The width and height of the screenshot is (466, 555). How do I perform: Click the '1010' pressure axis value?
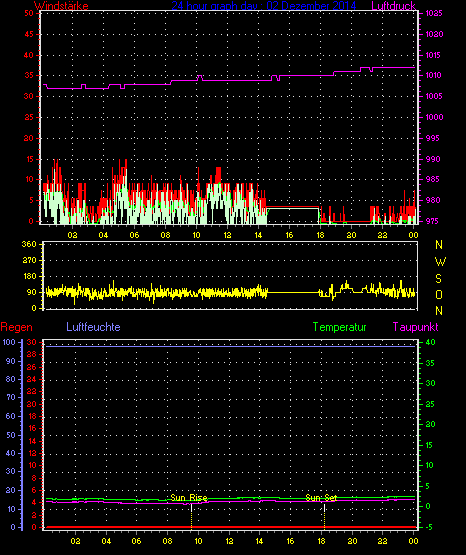point(433,75)
